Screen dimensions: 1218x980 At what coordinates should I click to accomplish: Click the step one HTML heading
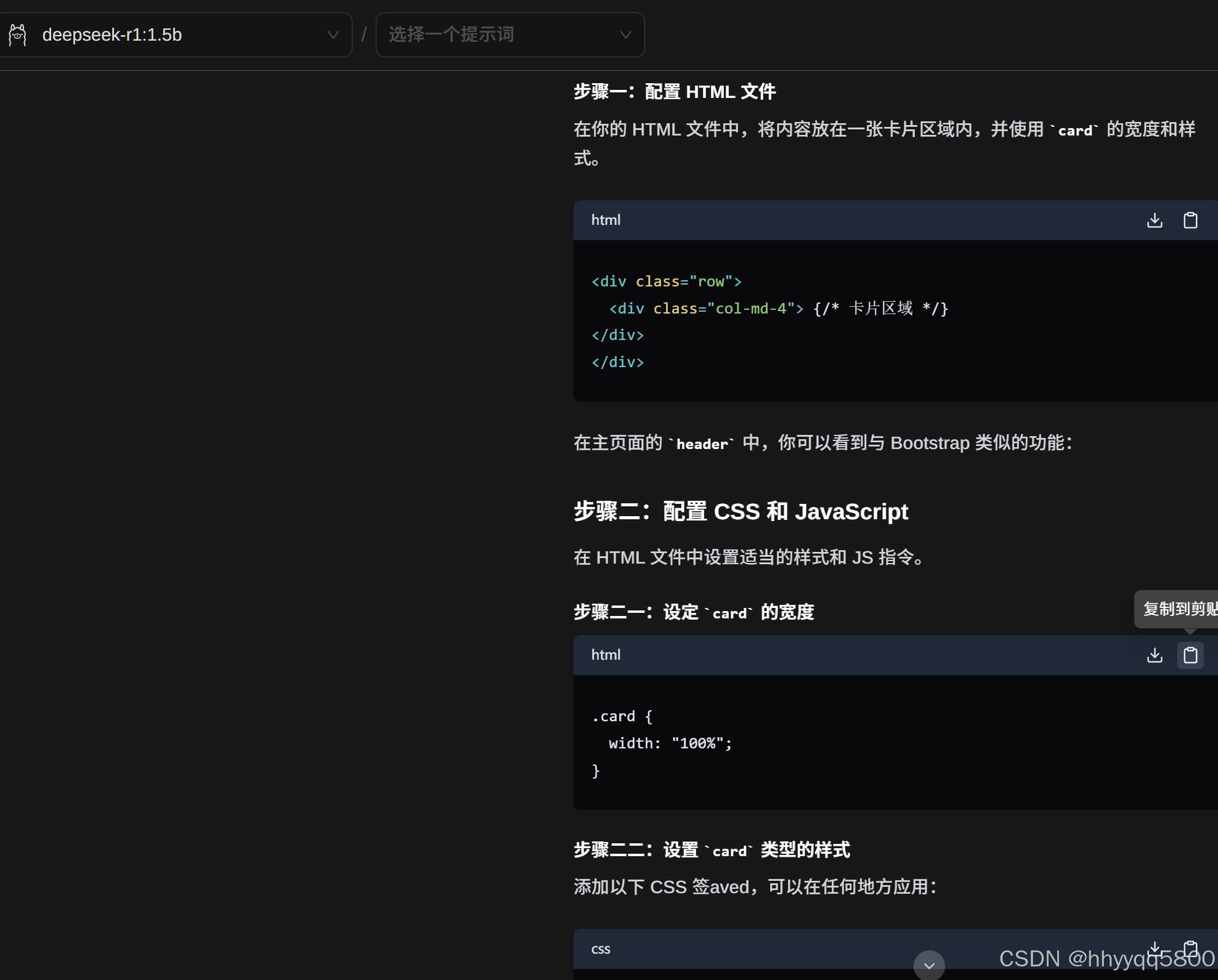[674, 92]
